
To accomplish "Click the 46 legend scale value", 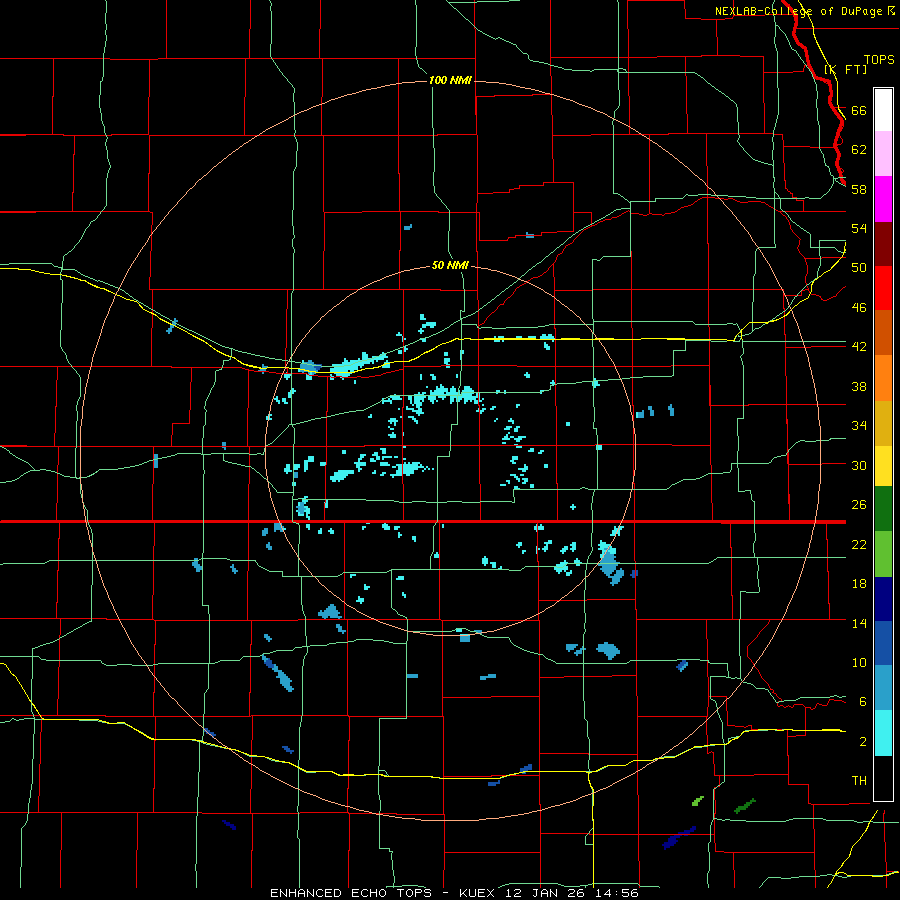I will click(859, 307).
